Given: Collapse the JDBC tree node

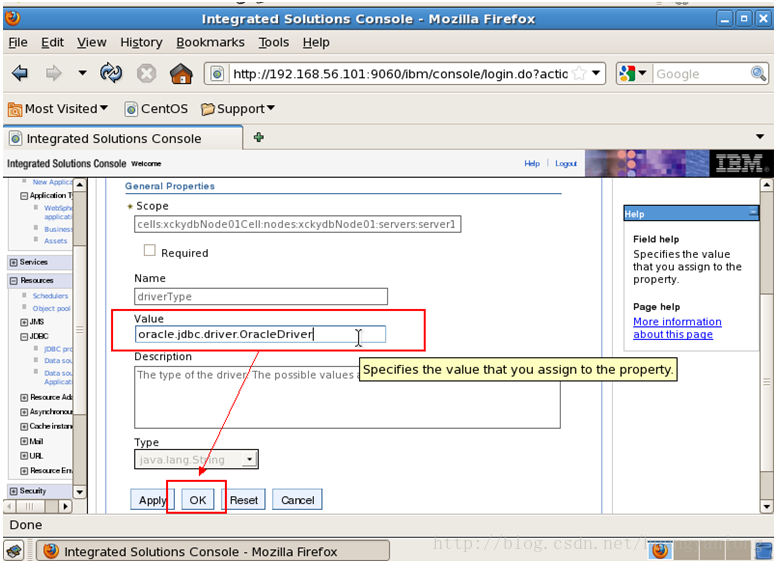Looking at the screenshot, I should click(24, 337).
